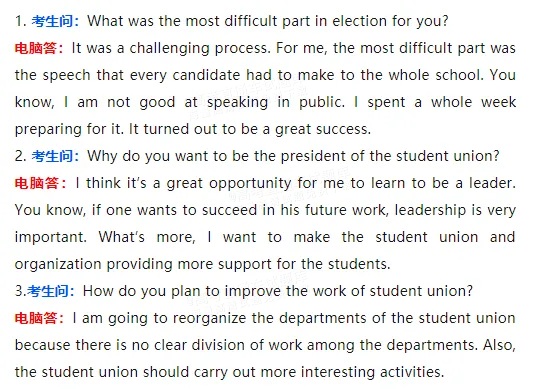
Task: Click the word 'leadership' in second answer
Action: point(430,210)
